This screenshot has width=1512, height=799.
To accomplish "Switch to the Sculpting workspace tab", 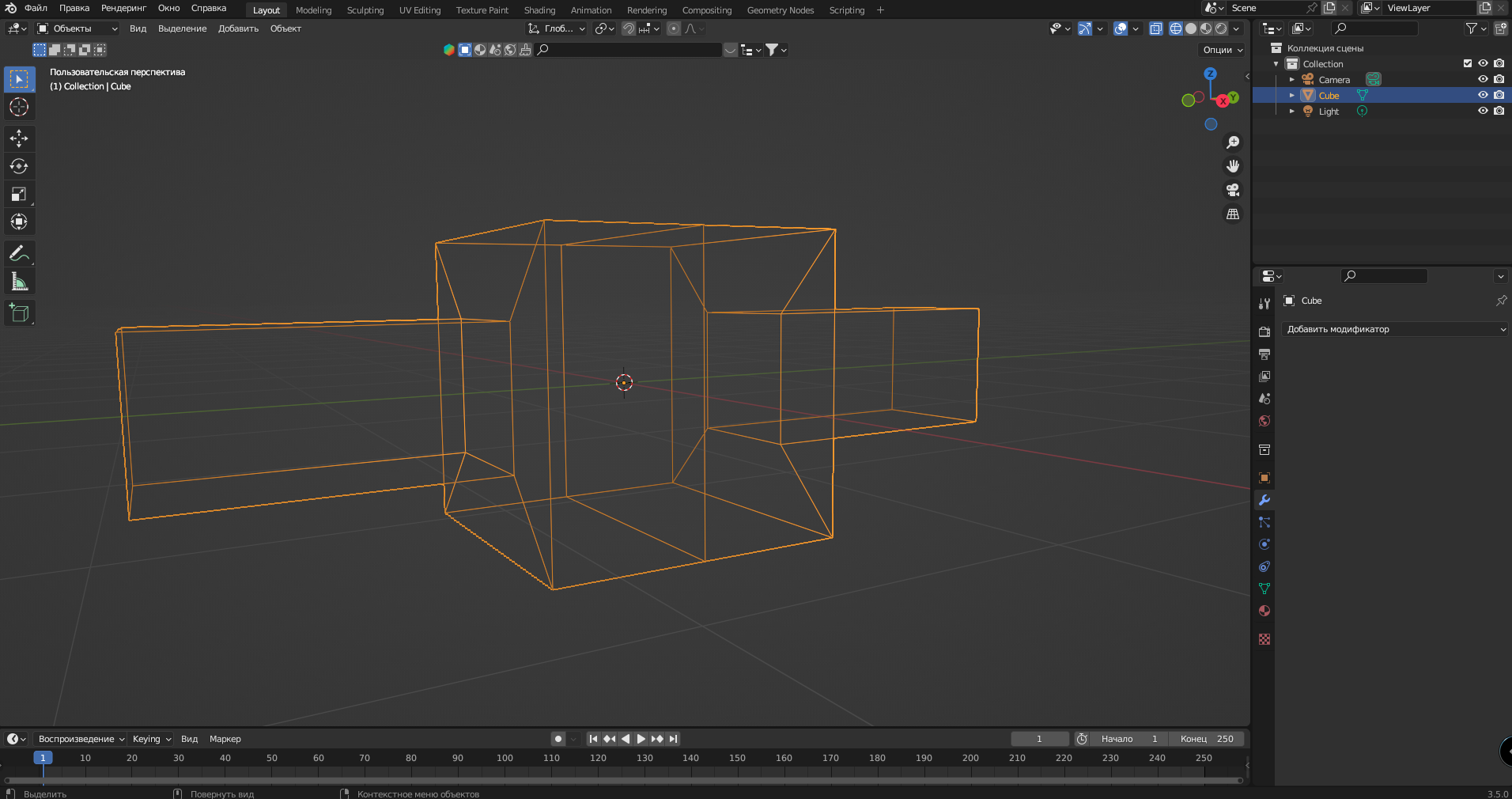I will [365, 10].
